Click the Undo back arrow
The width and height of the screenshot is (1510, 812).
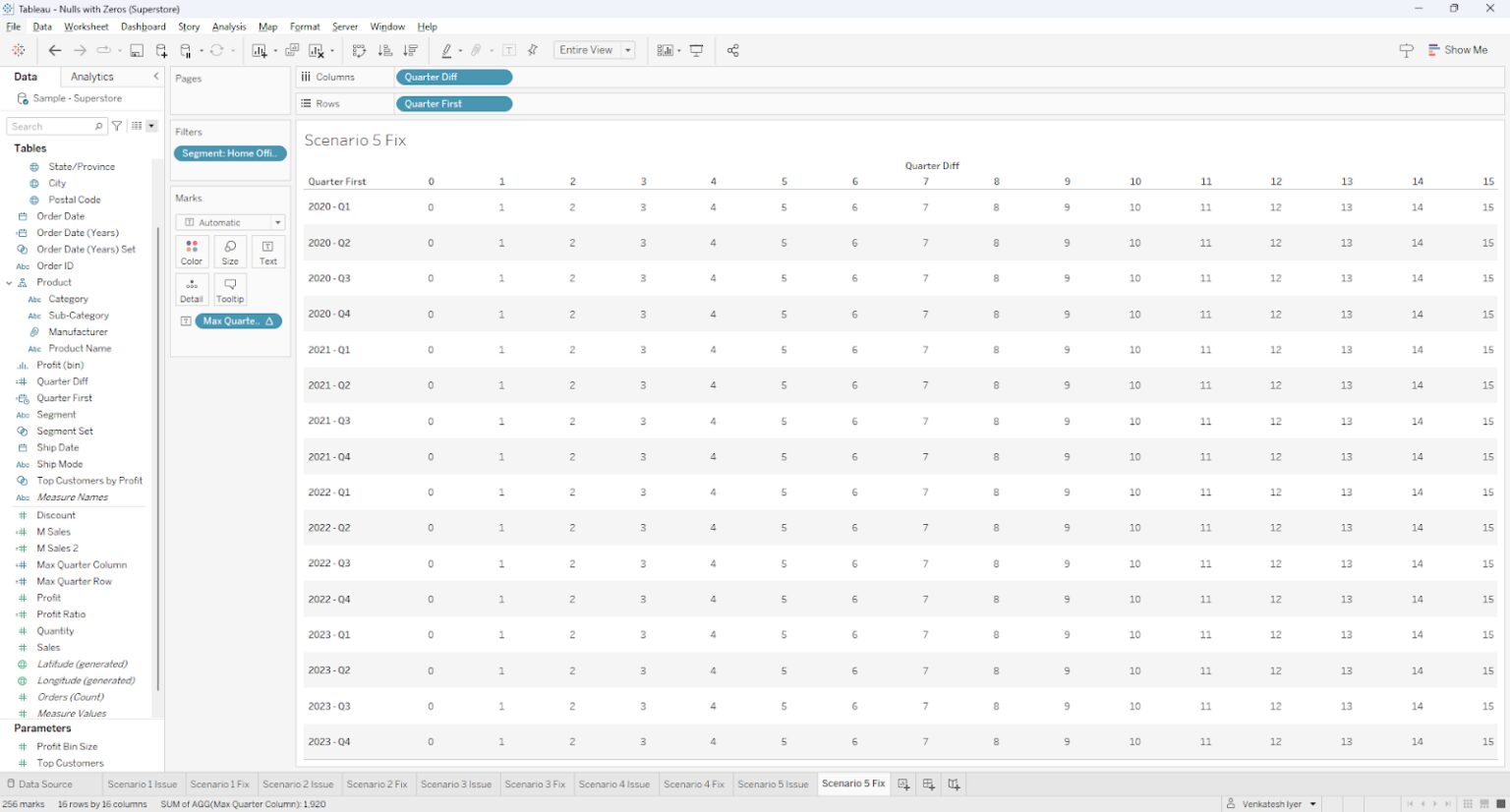(x=55, y=50)
